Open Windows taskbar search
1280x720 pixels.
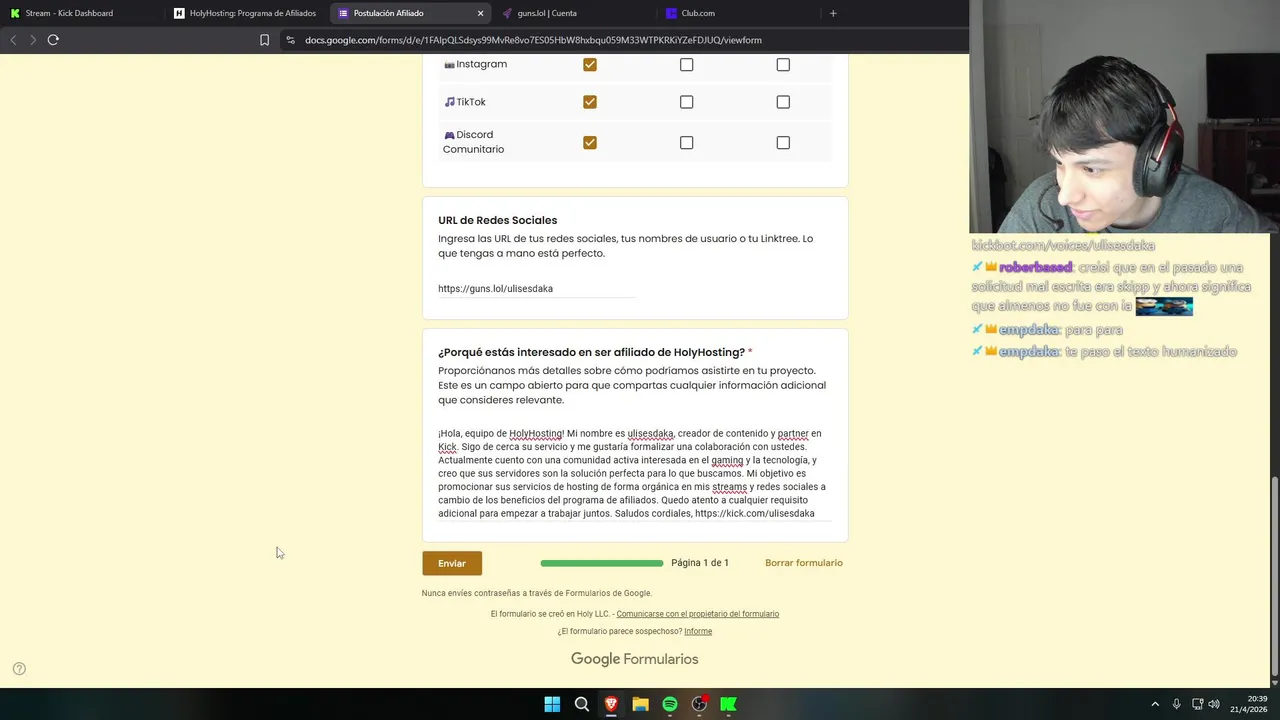click(x=581, y=704)
